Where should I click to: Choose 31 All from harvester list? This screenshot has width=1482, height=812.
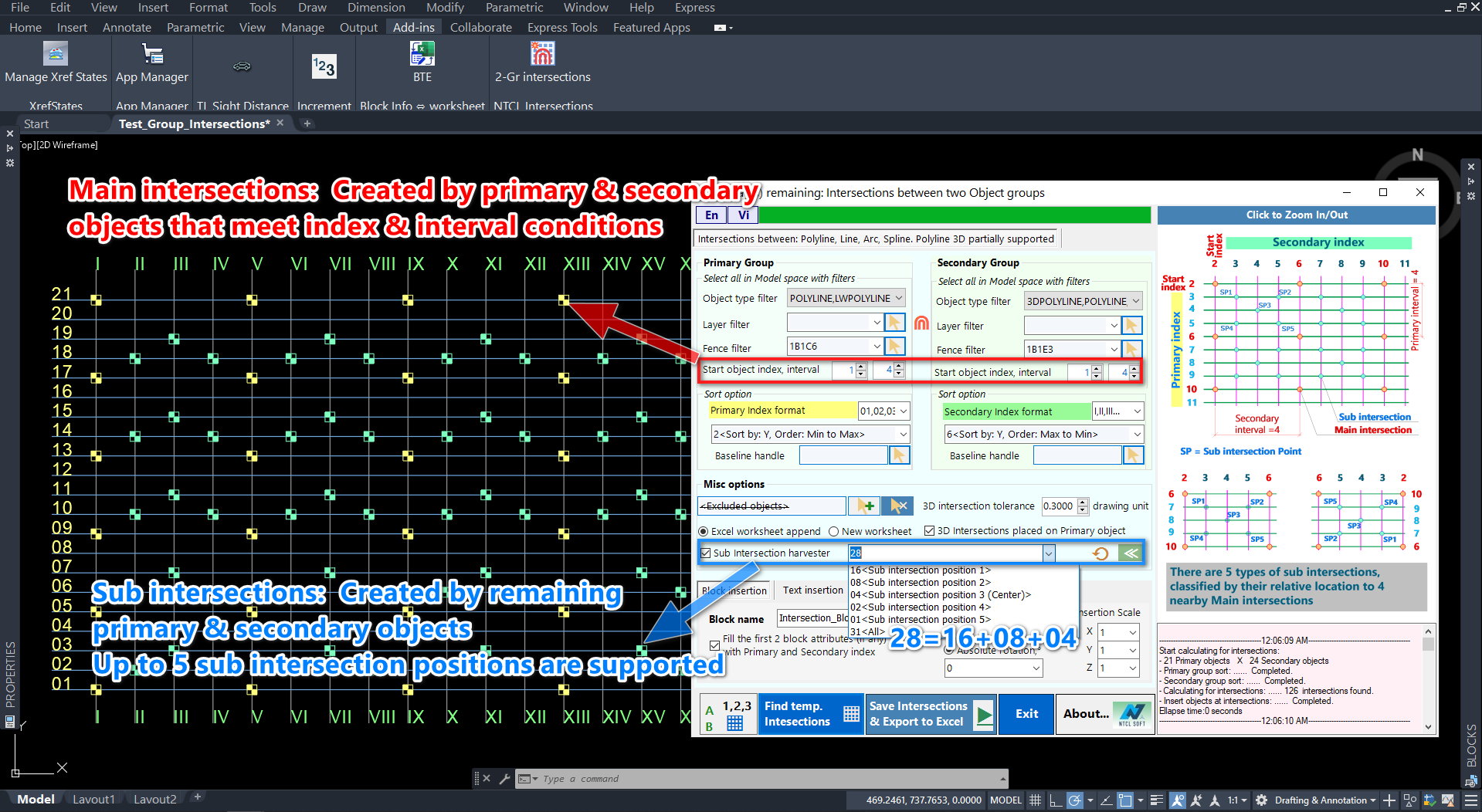[x=867, y=632]
